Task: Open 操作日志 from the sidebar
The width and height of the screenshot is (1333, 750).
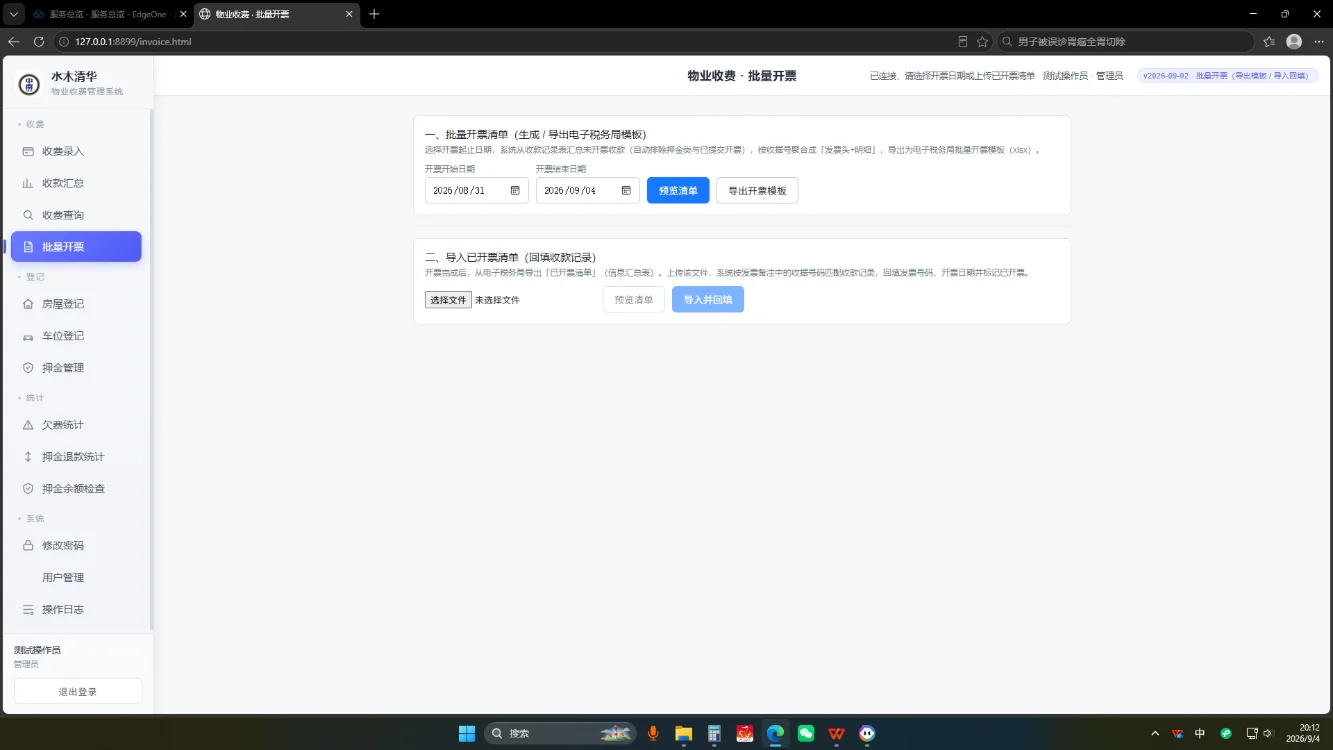Action: [x=76, y=610]
